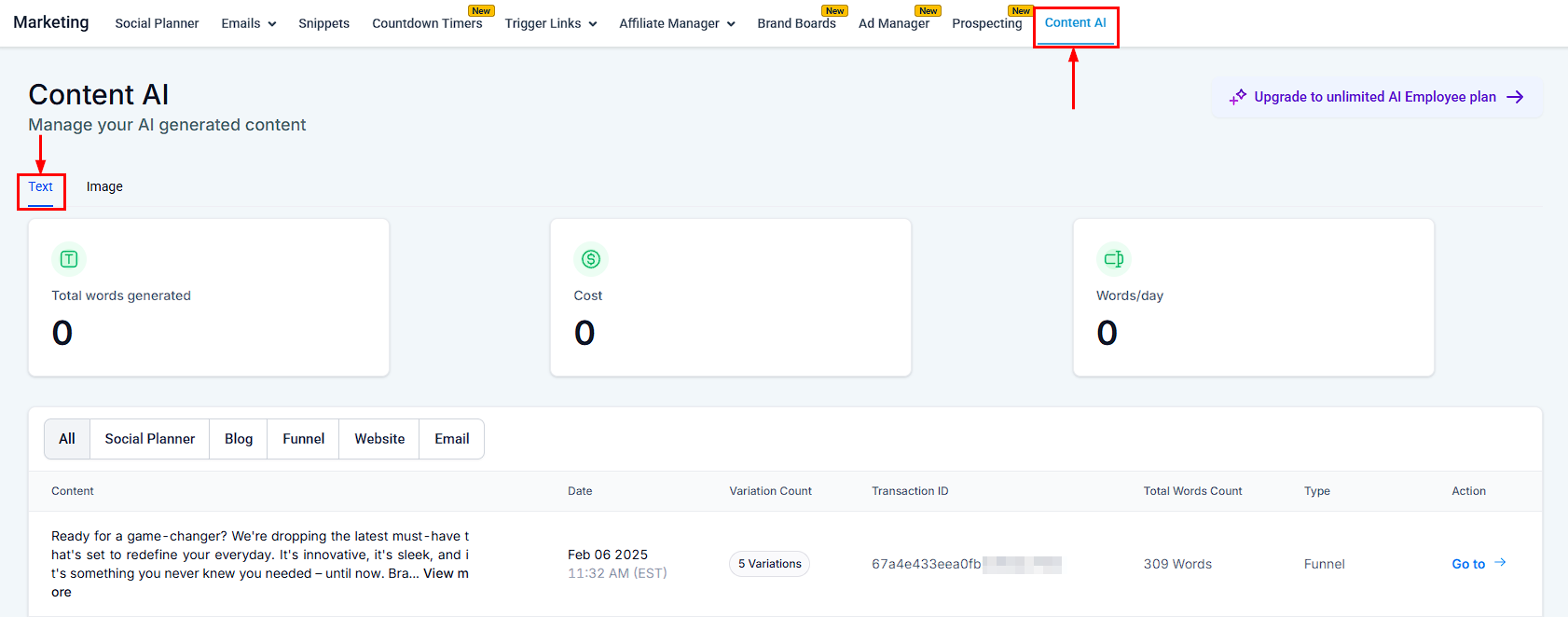
Task: Switch to the Image tab
Action: point(104,186)
